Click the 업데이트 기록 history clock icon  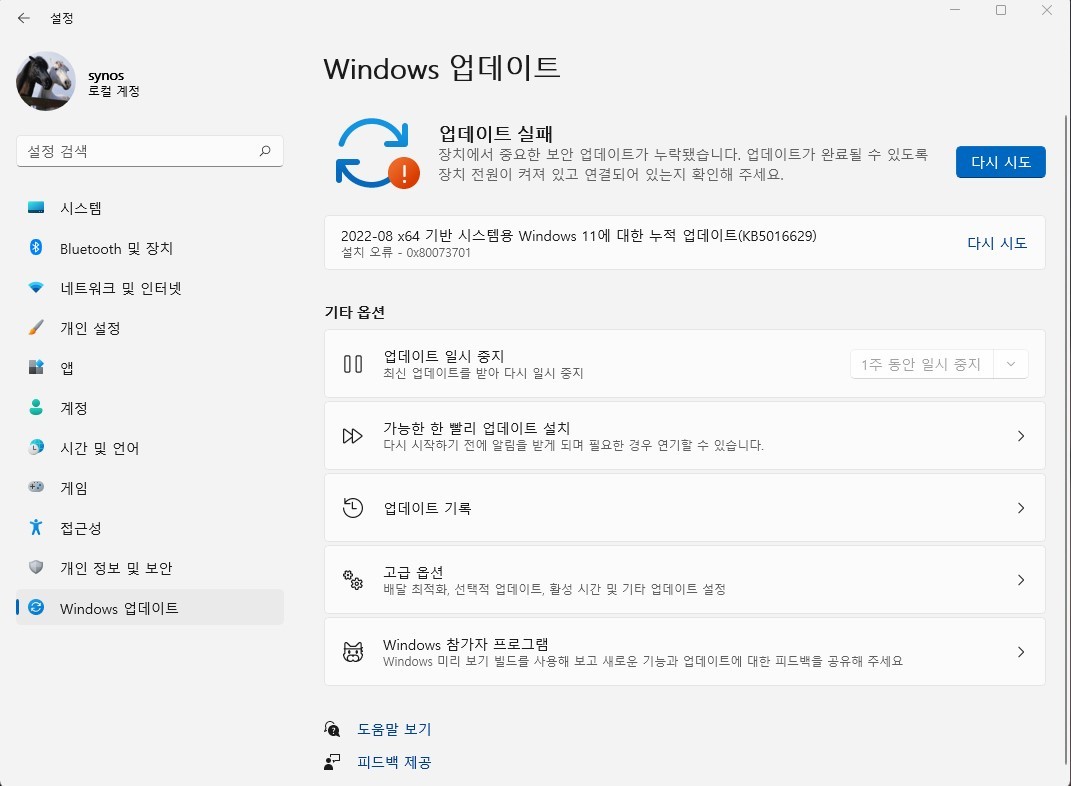(x=352, y=507)
